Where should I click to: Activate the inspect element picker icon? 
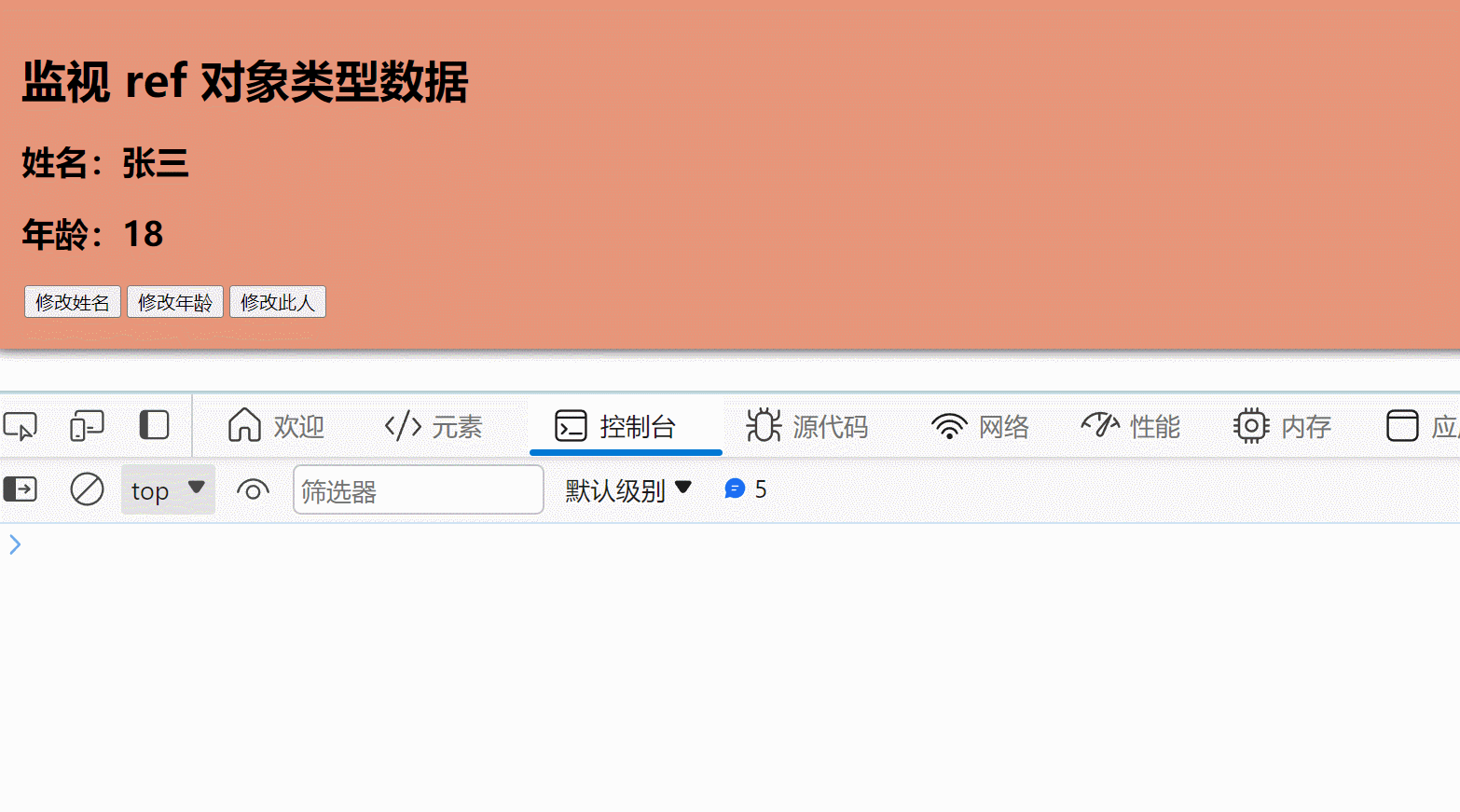tap(21, 426)
